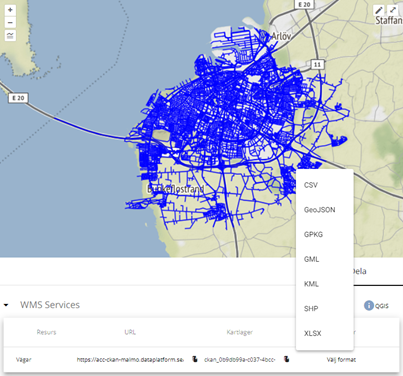Zoom in on the map
403x376 pixels.
[x=10, y=10]
